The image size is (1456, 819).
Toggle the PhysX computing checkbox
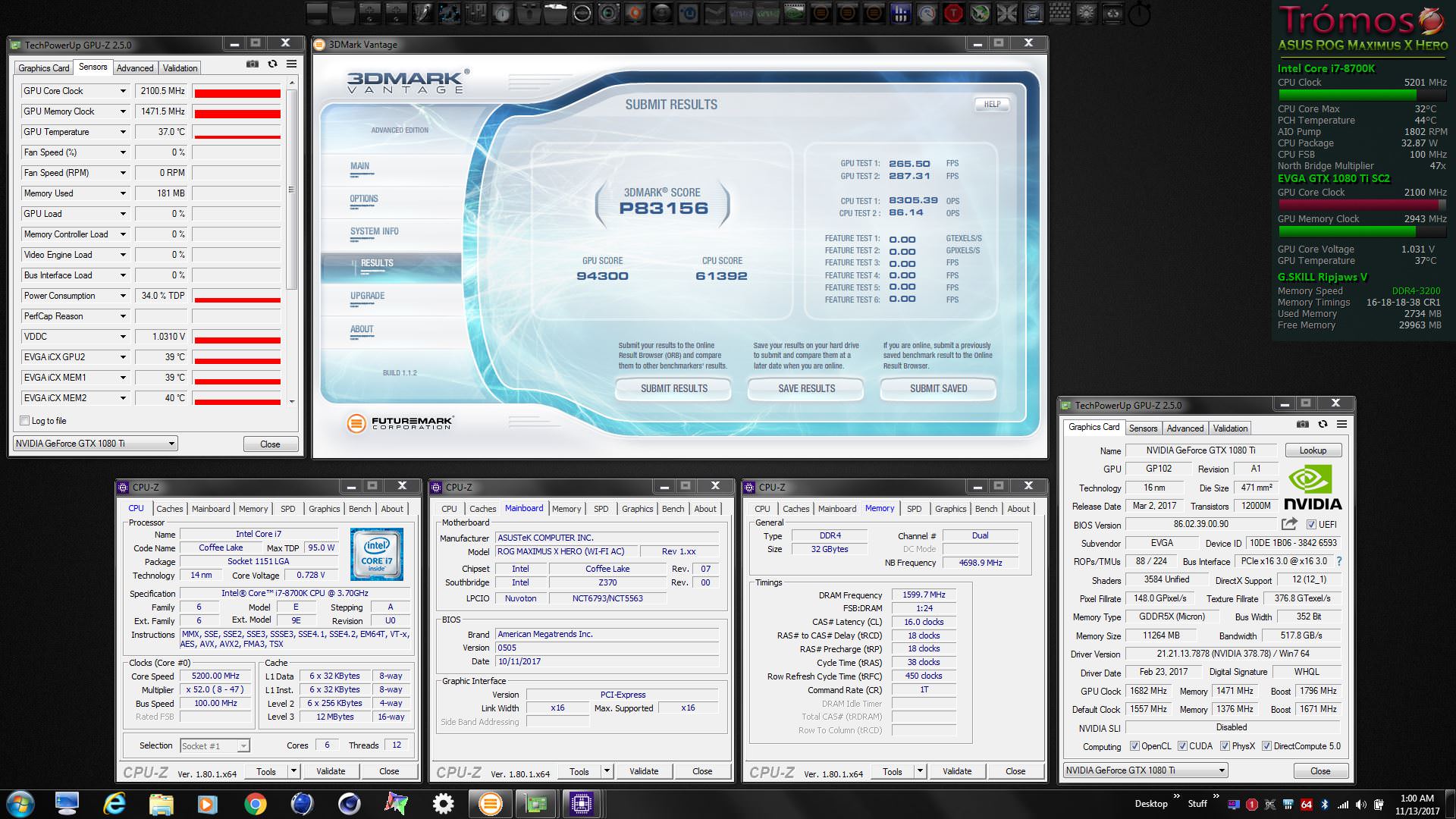(x=1225, y=746)
